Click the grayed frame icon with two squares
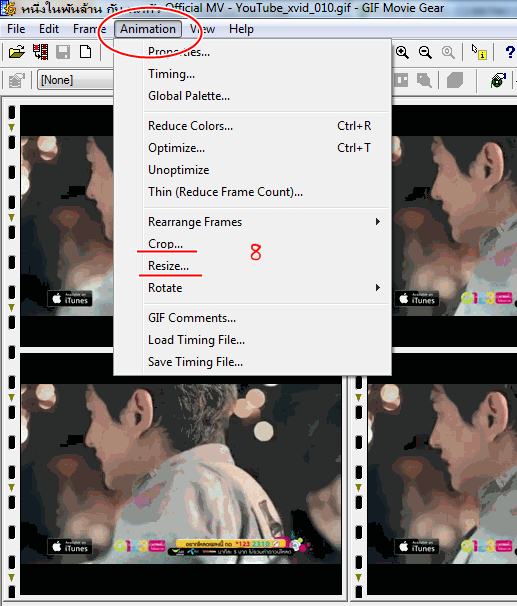Image resolution: width=517 pixels, height=606 pixels. 401,80
